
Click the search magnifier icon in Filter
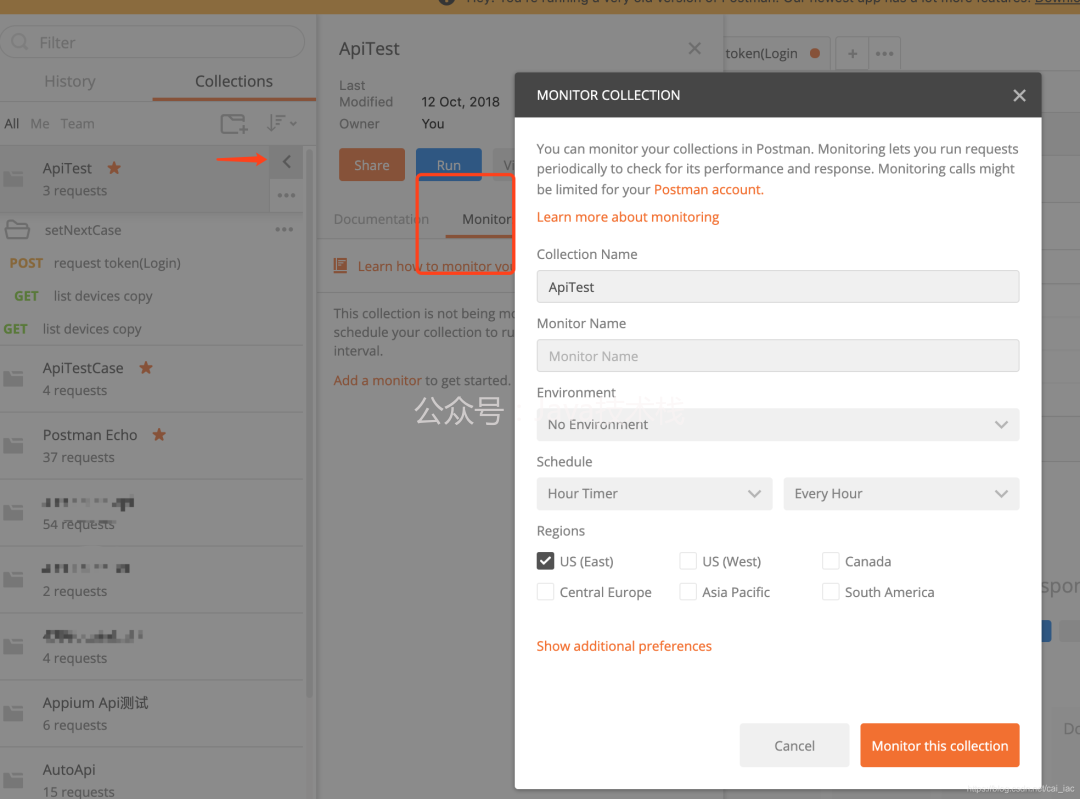click(20, 42)
